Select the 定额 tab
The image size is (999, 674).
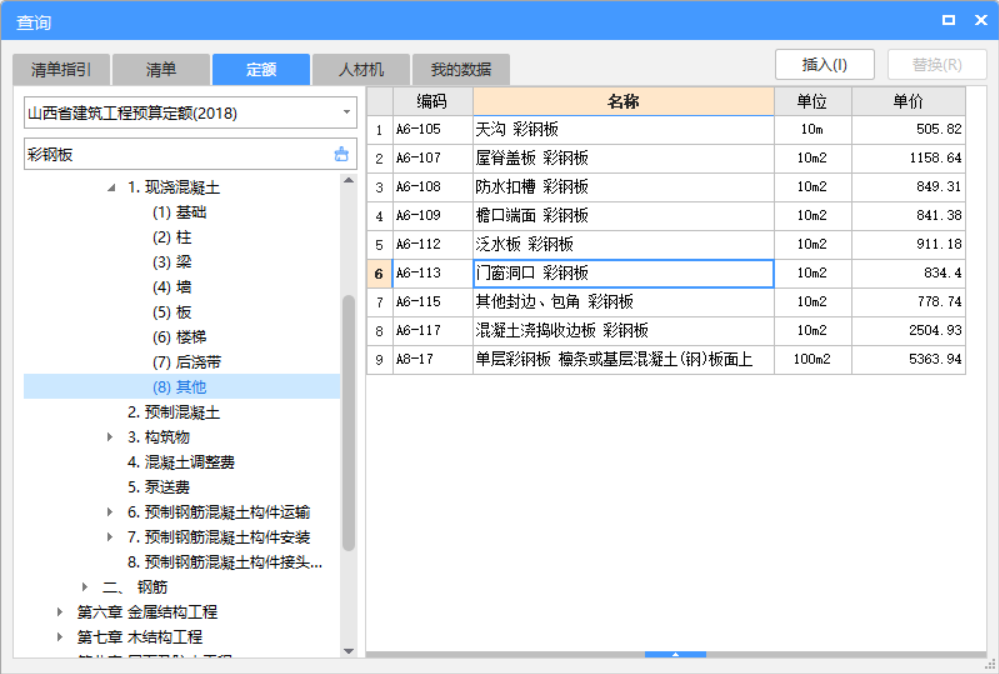261,69
